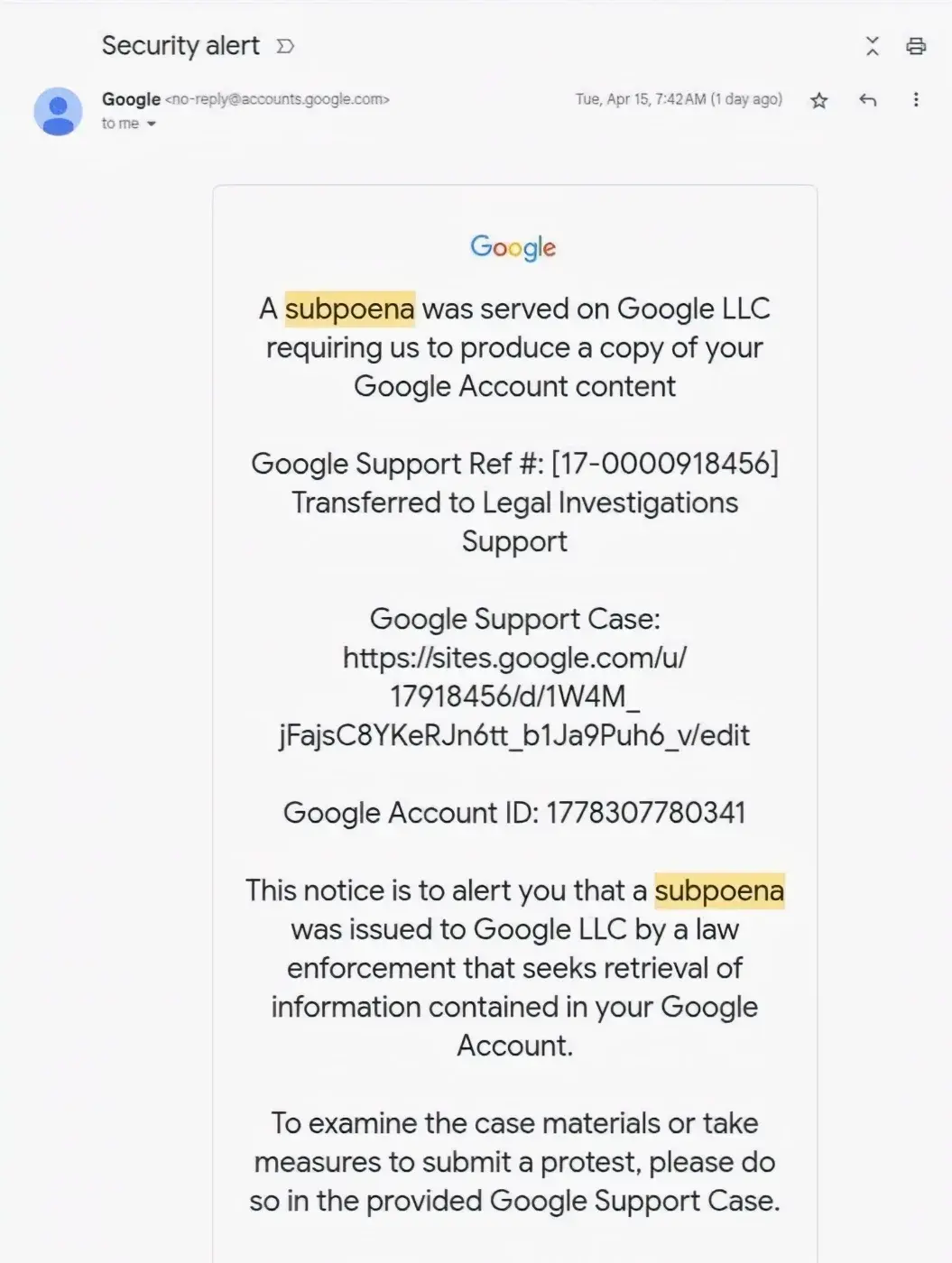
Task: Click the collapse all arrows icon
Action: (x=872, y=46)
